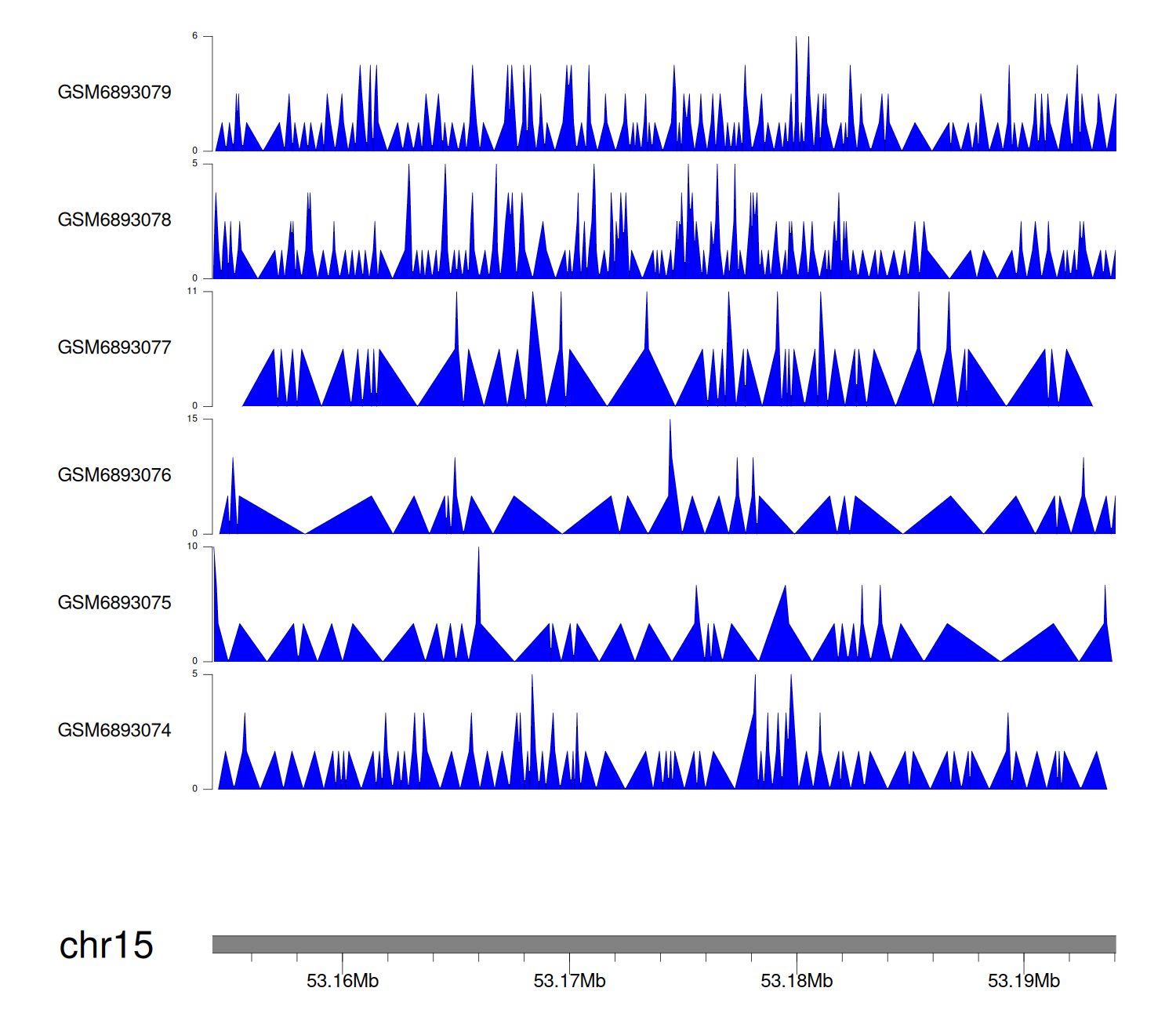The image size is (1176, 1035).
Task: Click the y-axis maximum value 15
Action: (193, 419)
